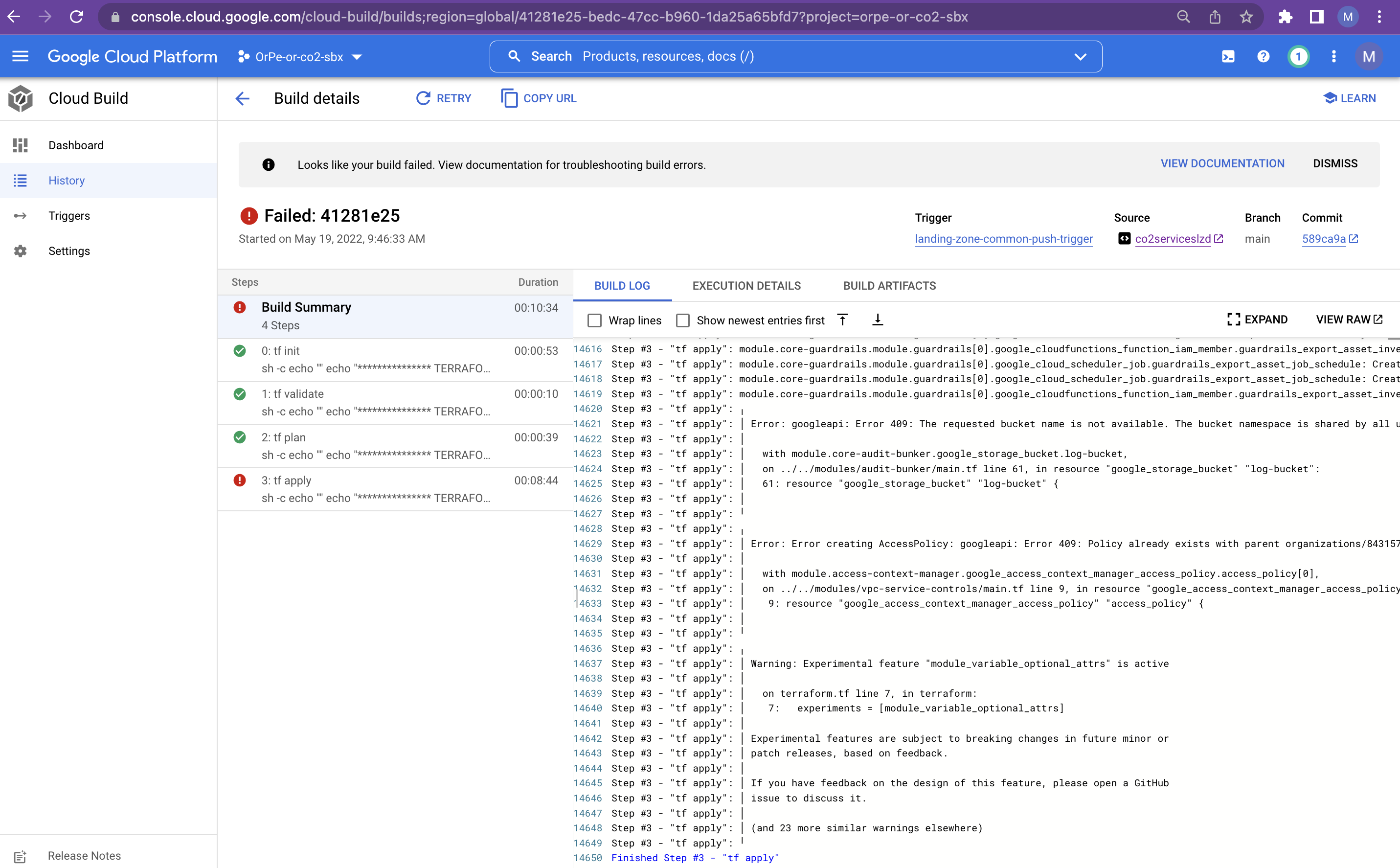The width and height of the screenshot is (1400, 868).
Task: Select the Dashboard sidebar icon
Action: pos(20,145)
